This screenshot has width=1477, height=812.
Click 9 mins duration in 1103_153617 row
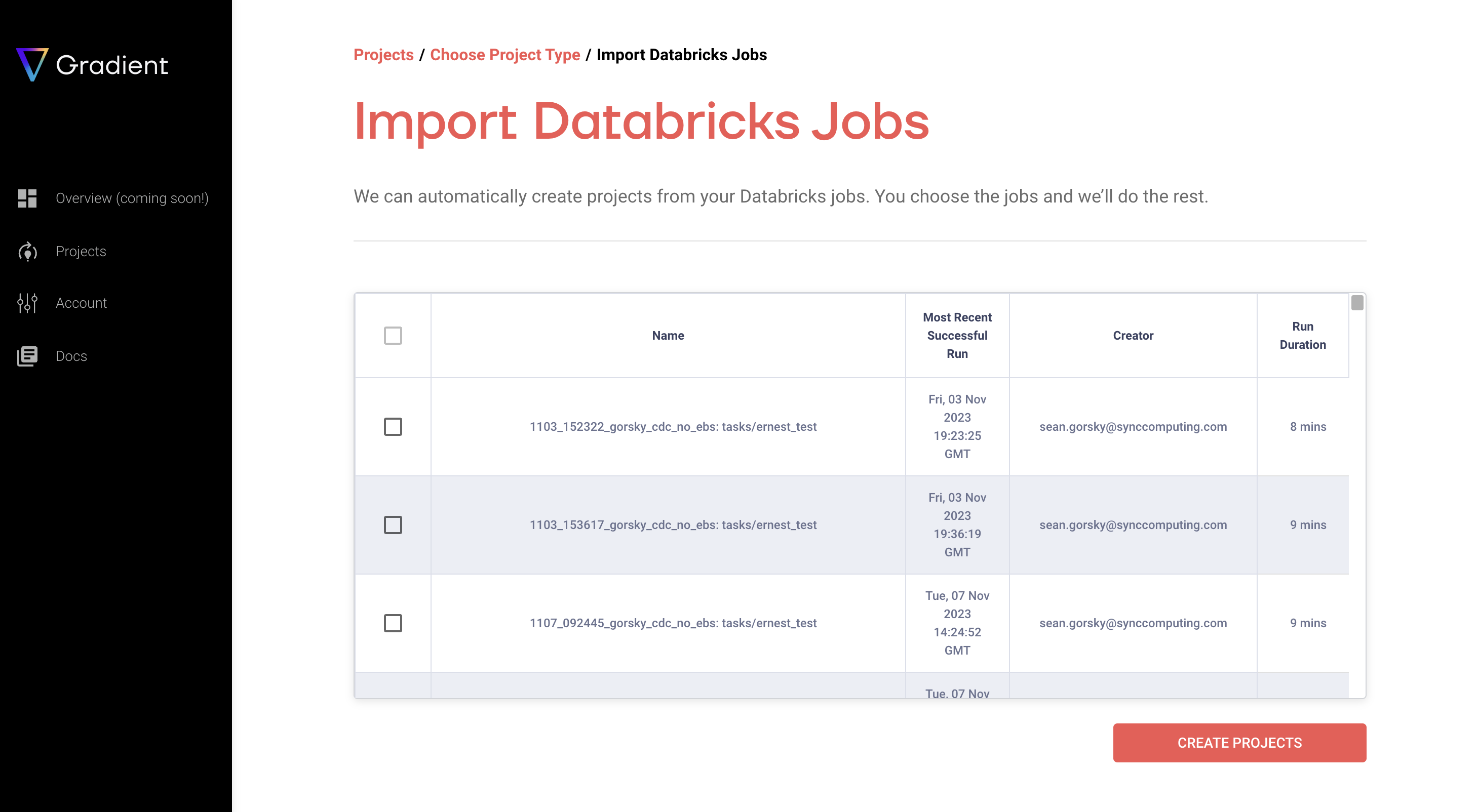(x=1308, y=524)
